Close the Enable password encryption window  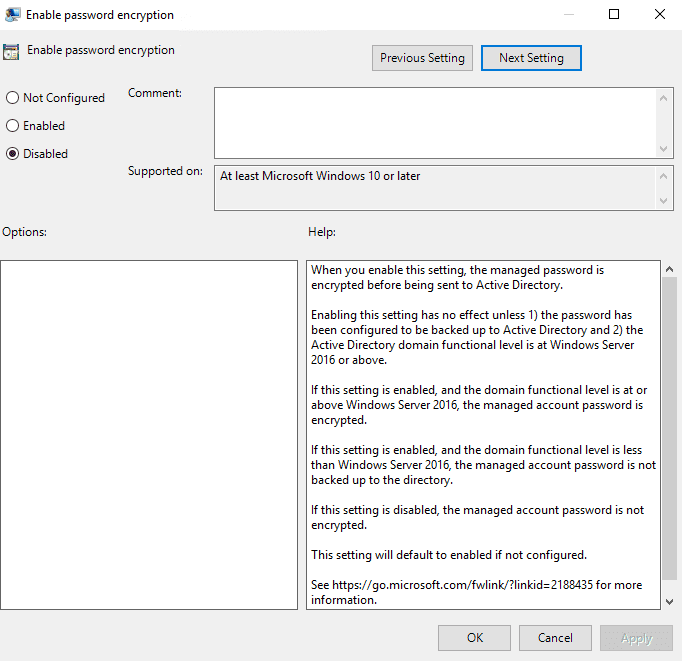pos(659,15)
